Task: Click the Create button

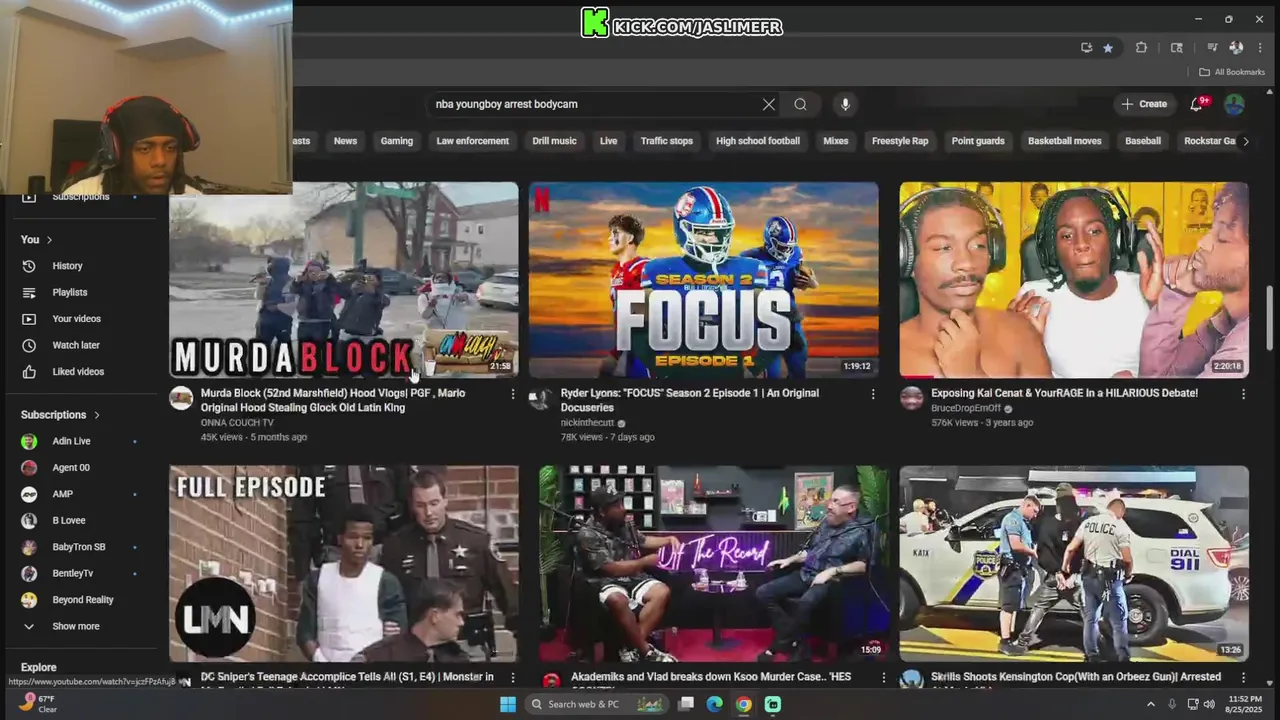Action: pos(1144,104)
